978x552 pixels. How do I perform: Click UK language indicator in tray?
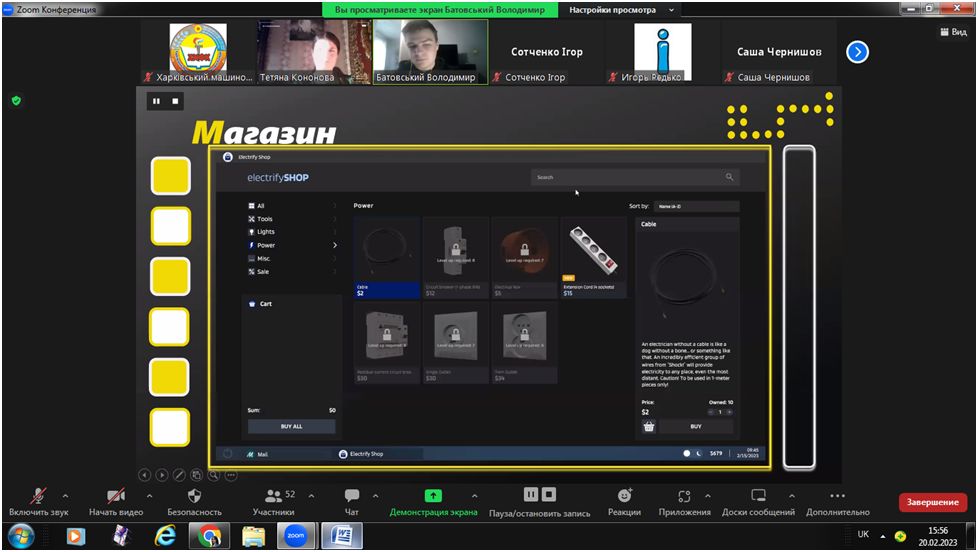click(863, 534)
